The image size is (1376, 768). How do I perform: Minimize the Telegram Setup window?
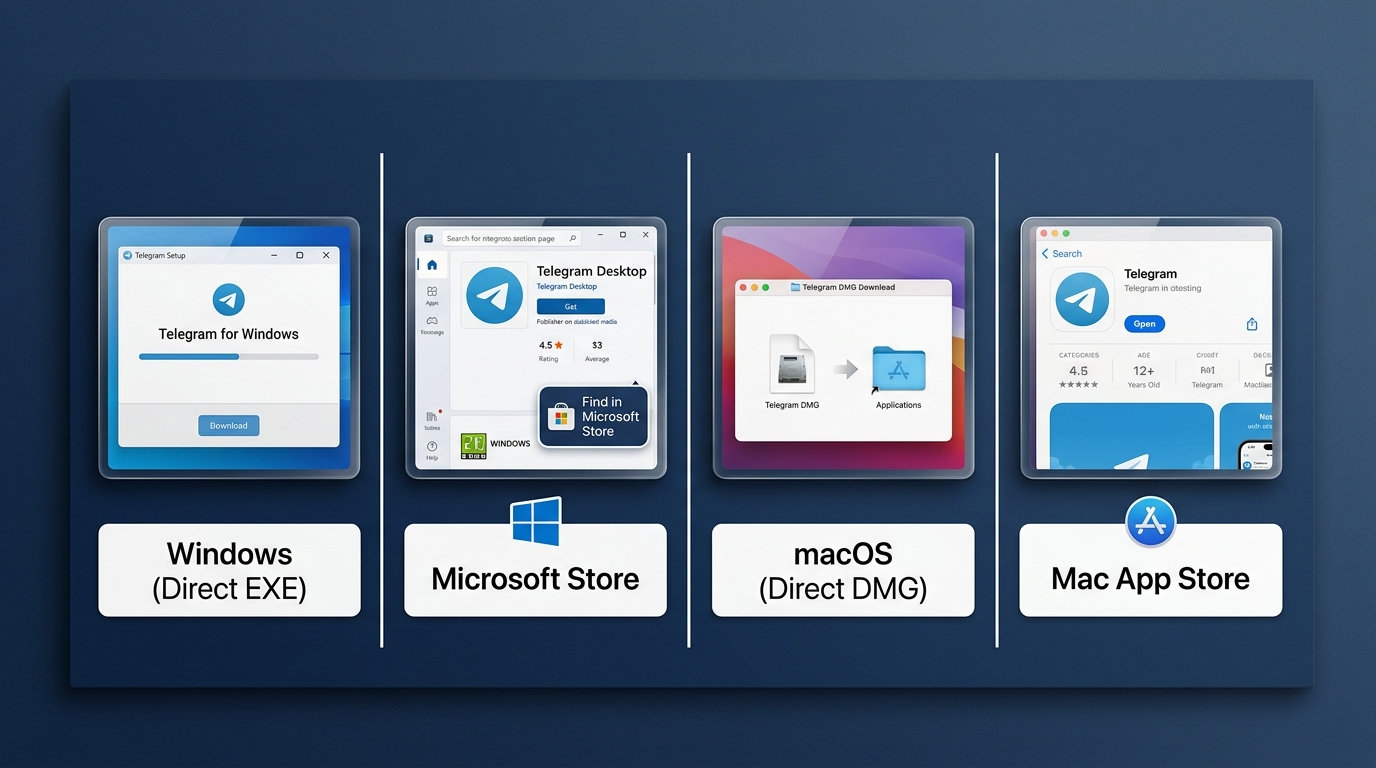click(x=274, y=256)
